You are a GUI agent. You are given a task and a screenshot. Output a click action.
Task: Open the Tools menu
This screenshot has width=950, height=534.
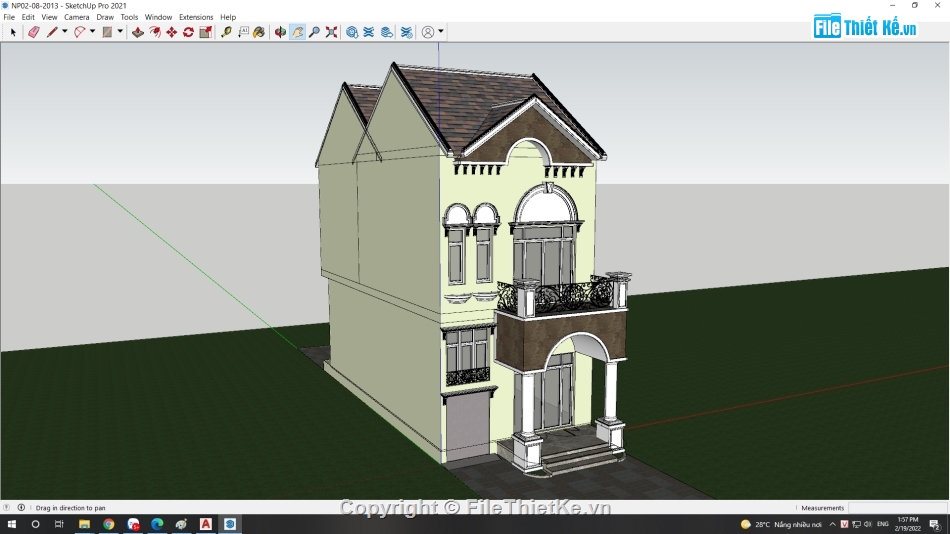point(129,17)
